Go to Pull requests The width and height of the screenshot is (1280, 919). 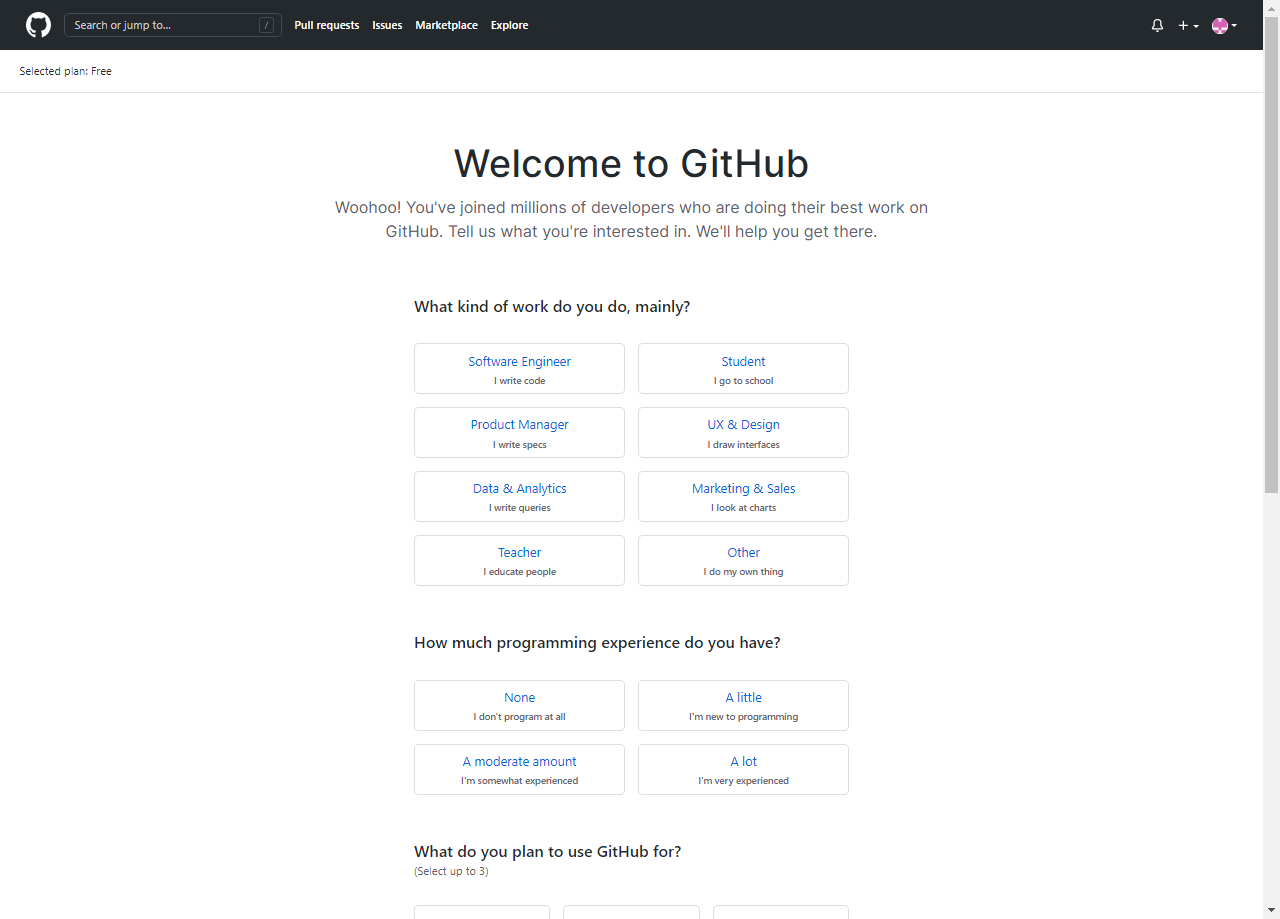[x=326, y=25]
